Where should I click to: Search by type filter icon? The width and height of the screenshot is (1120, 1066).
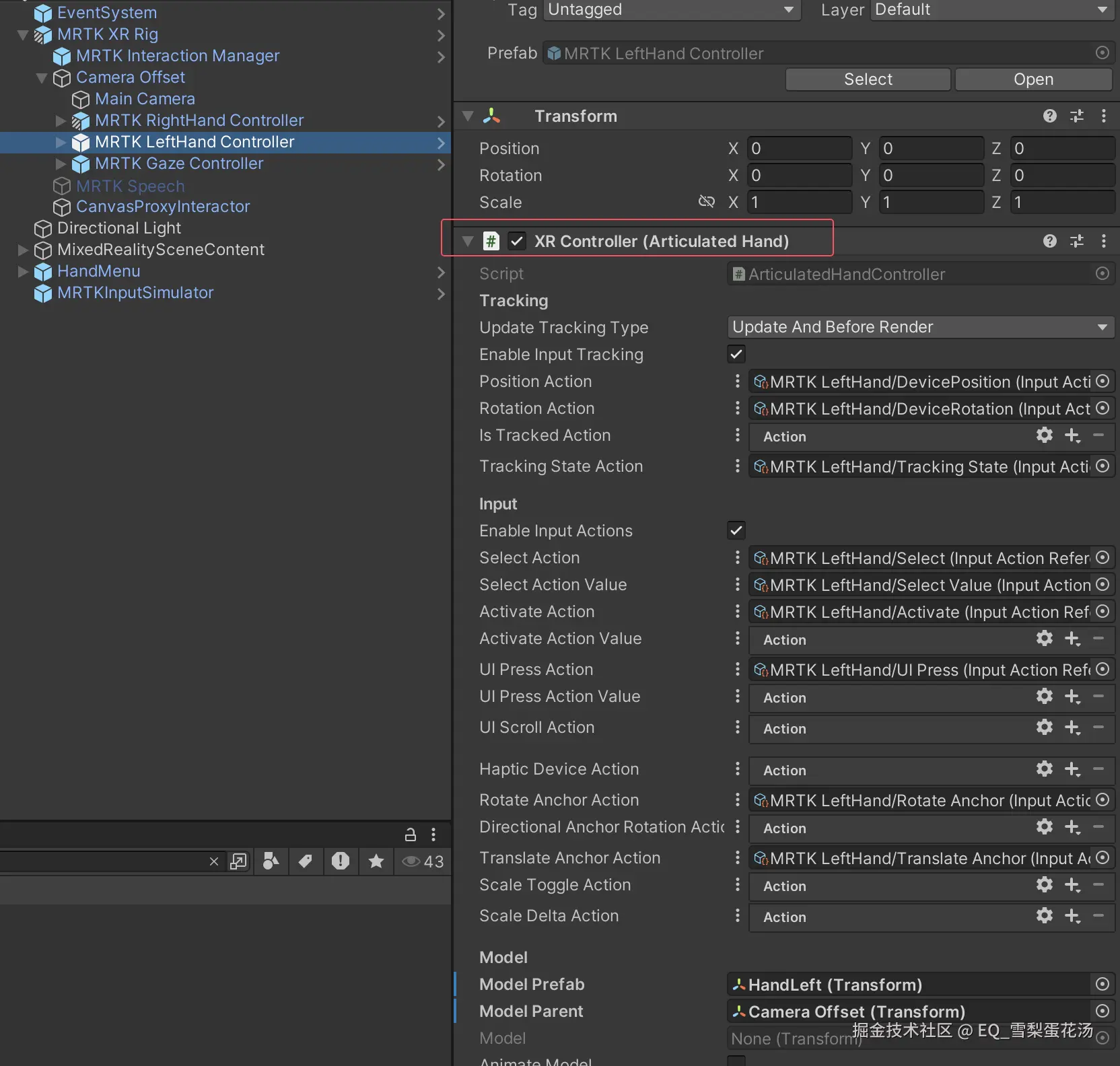[271, 861]
